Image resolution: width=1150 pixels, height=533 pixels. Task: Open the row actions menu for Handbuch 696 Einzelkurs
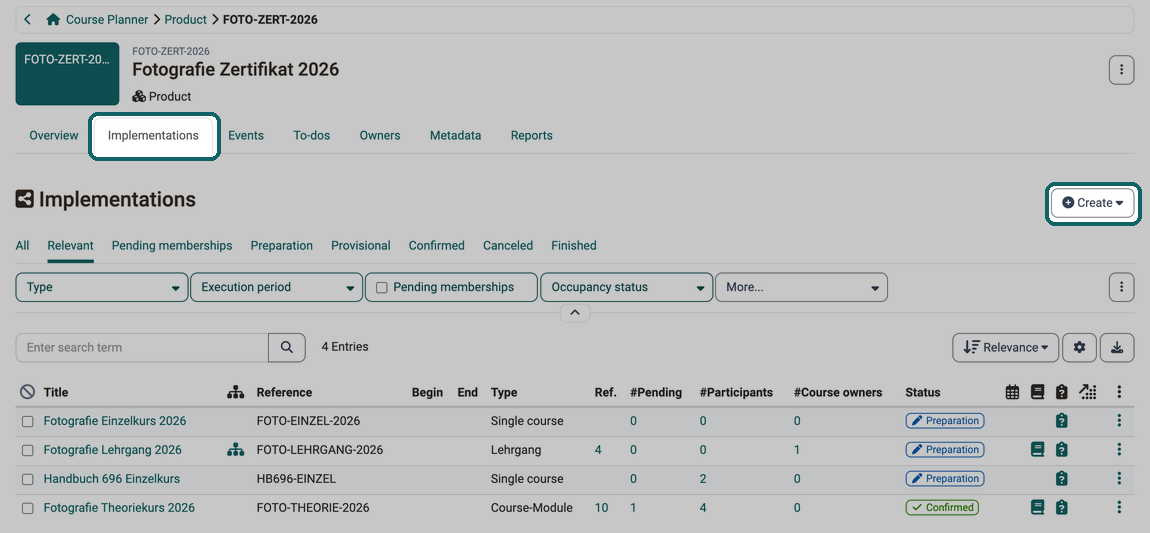[1119, 479]
